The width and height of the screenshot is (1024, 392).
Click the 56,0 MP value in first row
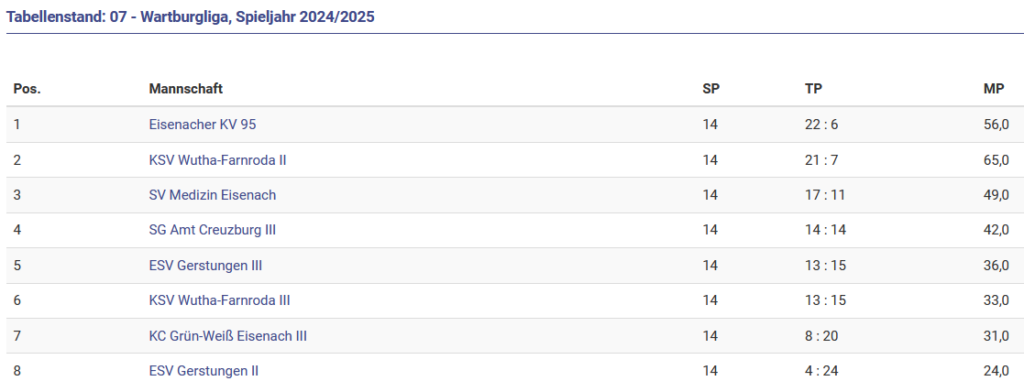click(x=996, y=124)
